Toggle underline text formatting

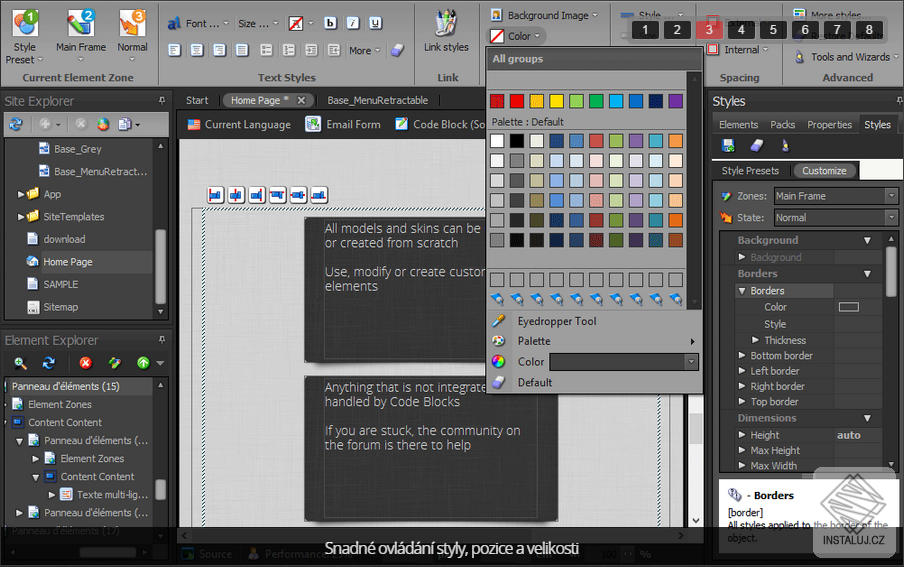(375, 23)
